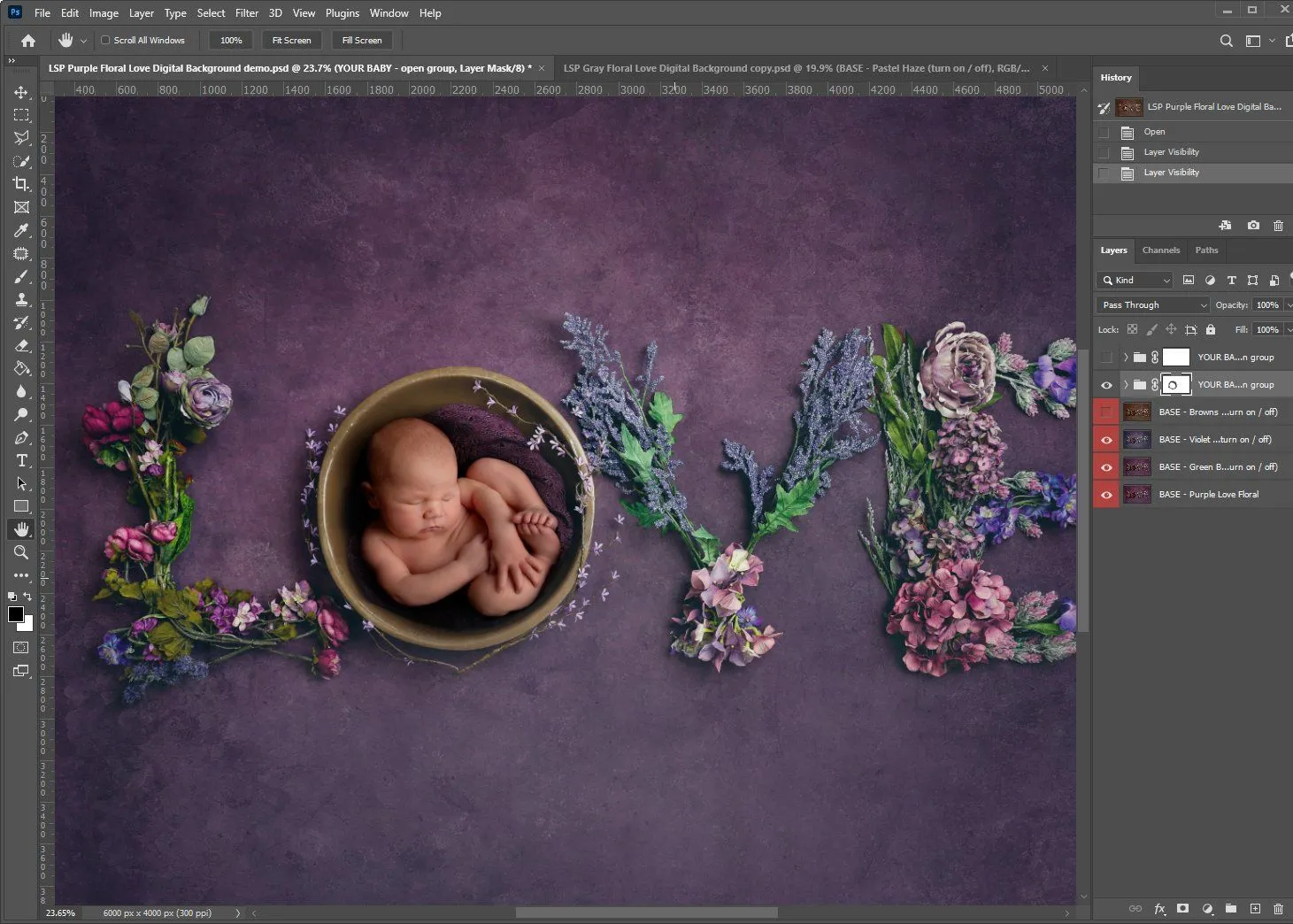Screen dimensions: 1293x924
Task: Select the Eyedropper tool
Action: [x=21, y=230]
